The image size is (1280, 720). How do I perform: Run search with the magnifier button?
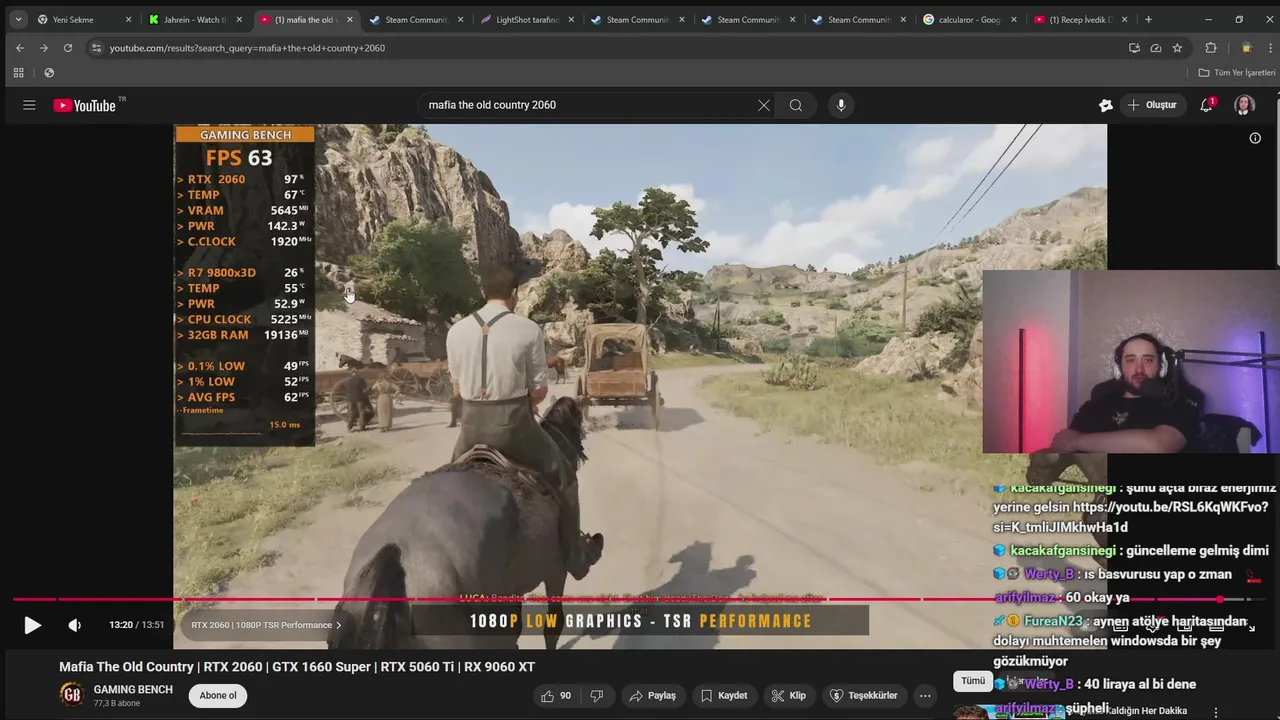pyautogui.click(x=796, y=105)
